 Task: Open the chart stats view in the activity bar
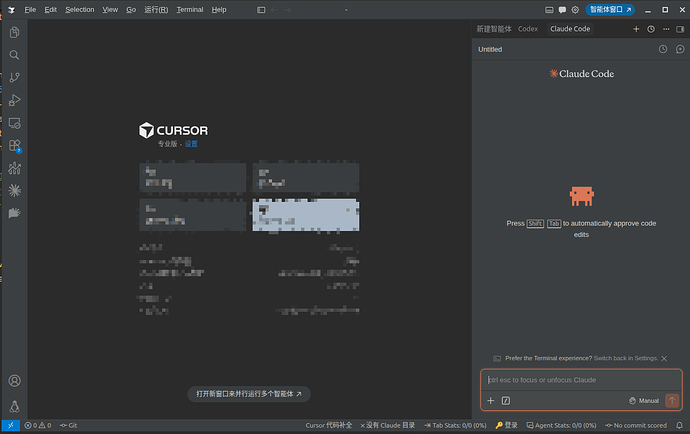tap(15, 168)
